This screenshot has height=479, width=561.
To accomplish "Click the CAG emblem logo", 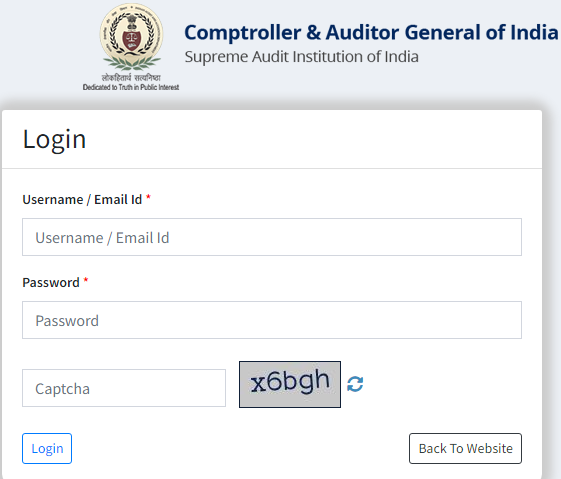I will coord(131,38).
